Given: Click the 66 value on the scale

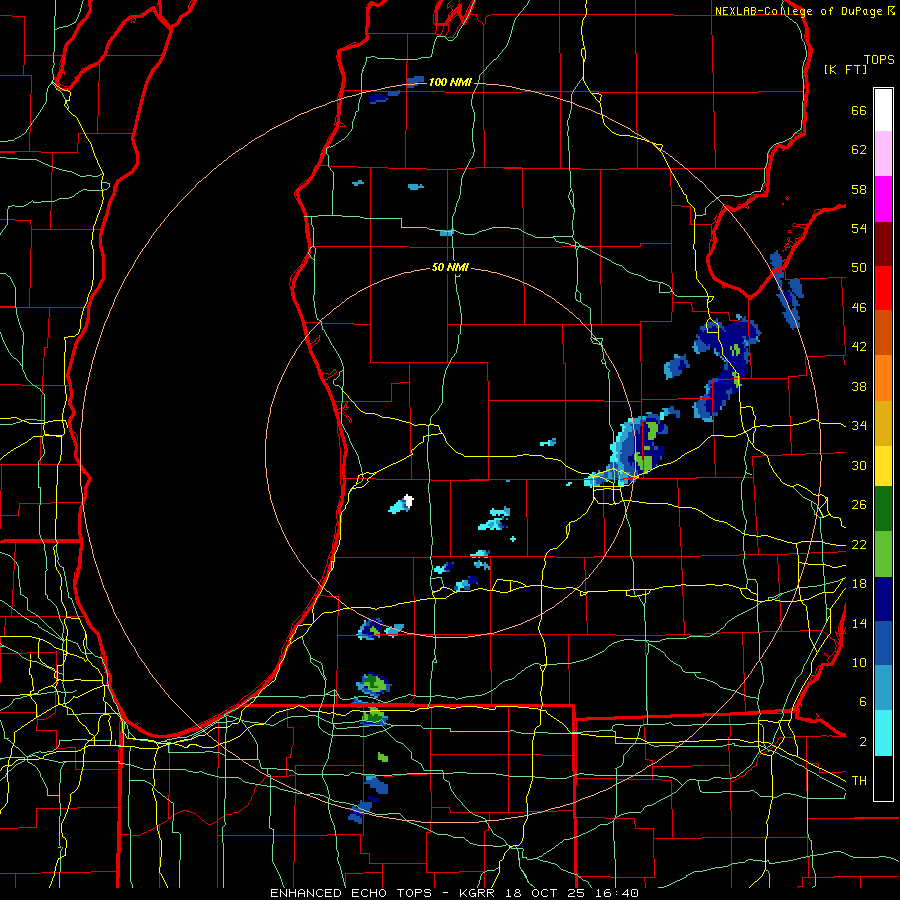Looking at the screenshot, I should [859, 110].
